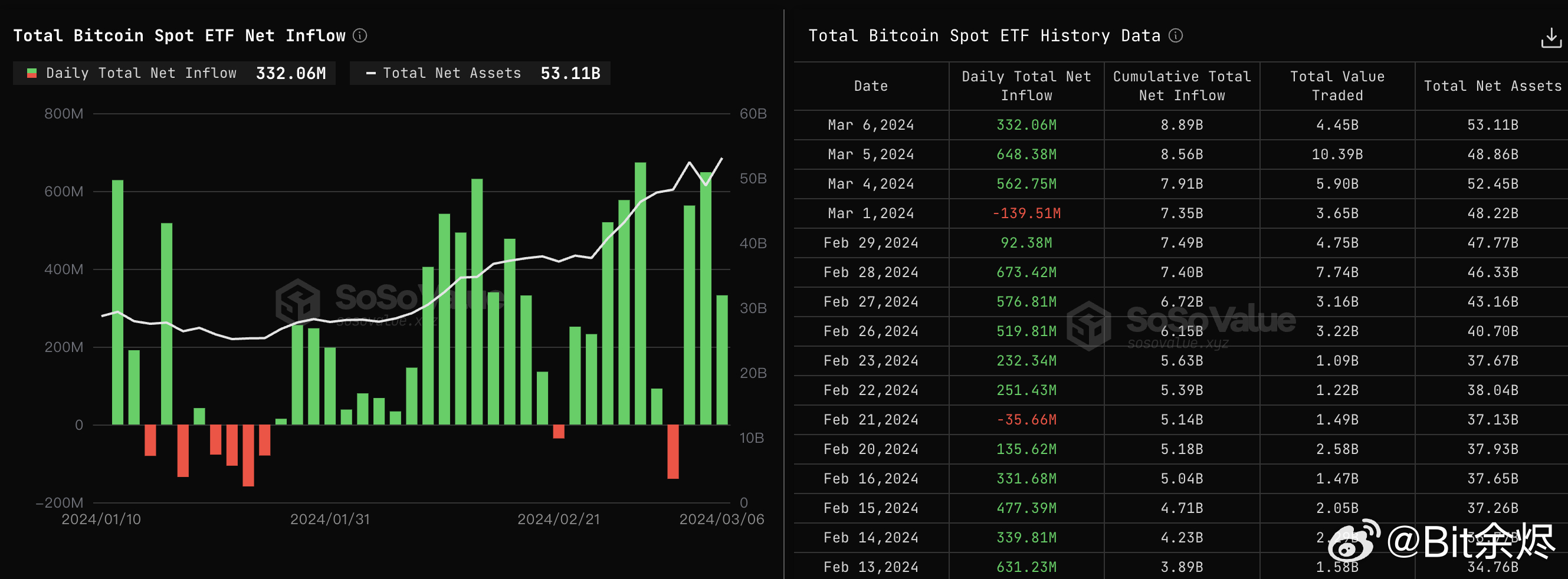Click the 477.39M inflow value
Screen dimensions: 1568x579
point(1026,509)
